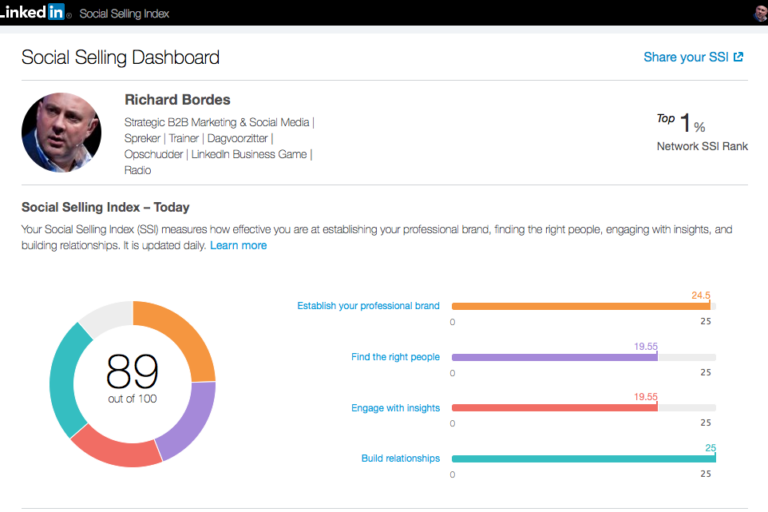Click the 89 score in the donut center
Viewport: 768px width, 512px height.
click(132, 372)
